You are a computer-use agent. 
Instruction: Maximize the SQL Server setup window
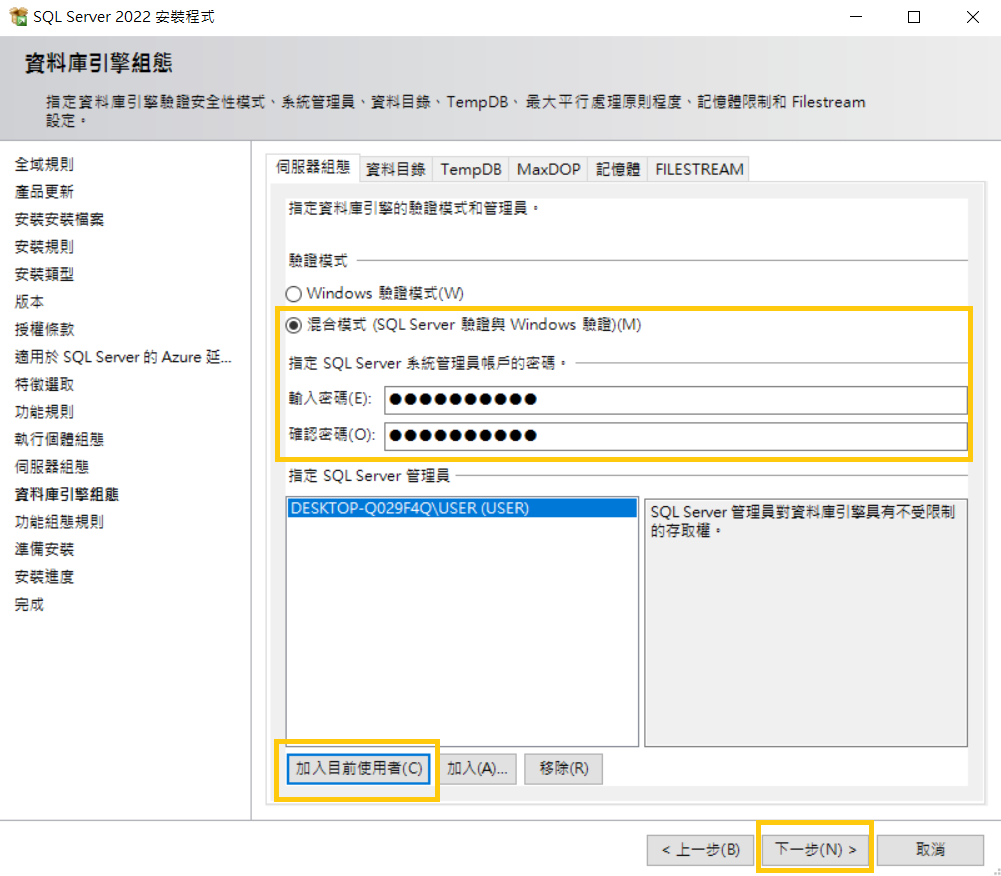[914, 17]
